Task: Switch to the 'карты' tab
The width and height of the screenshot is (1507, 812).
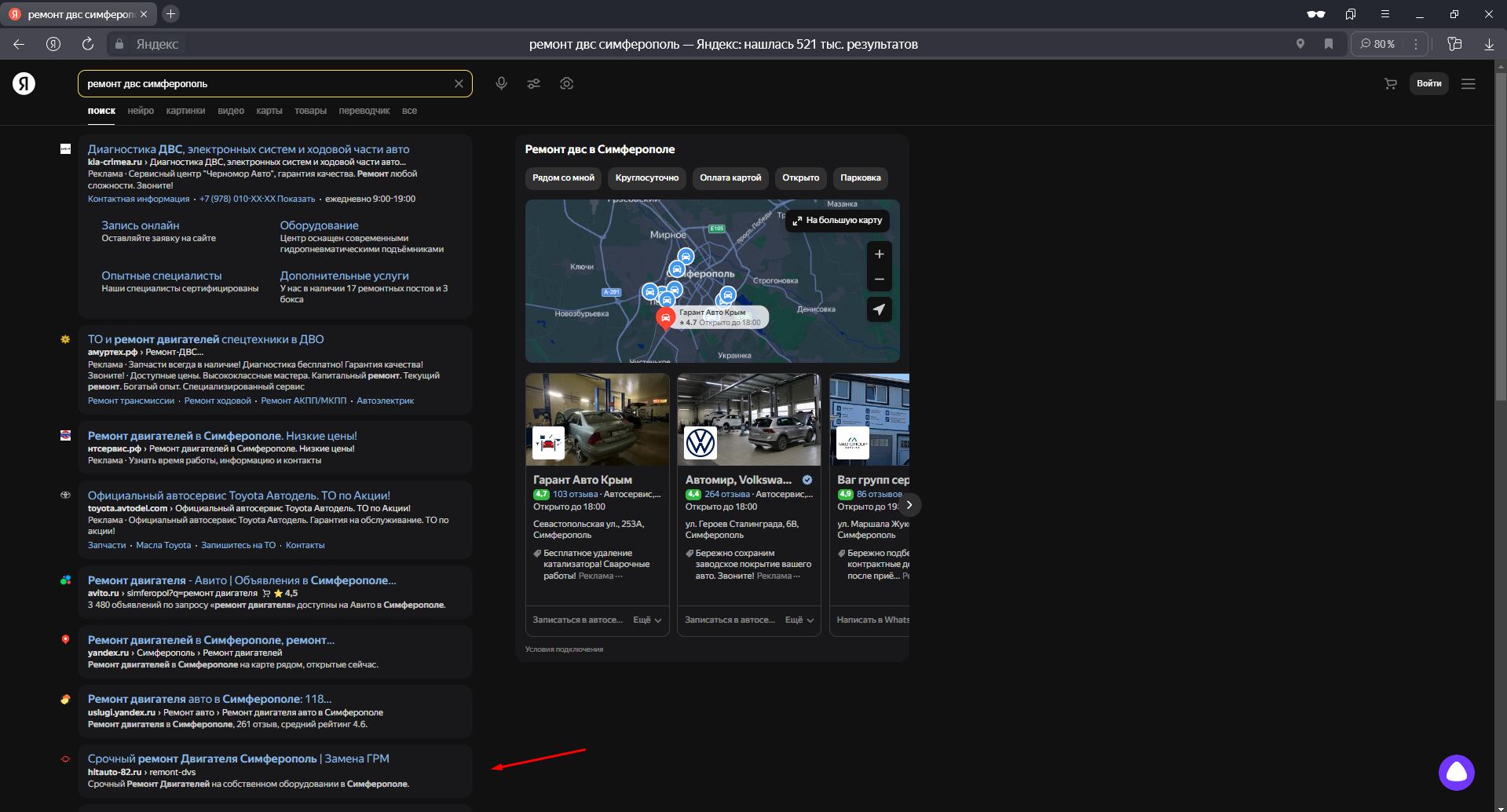Action: point(269,111)
